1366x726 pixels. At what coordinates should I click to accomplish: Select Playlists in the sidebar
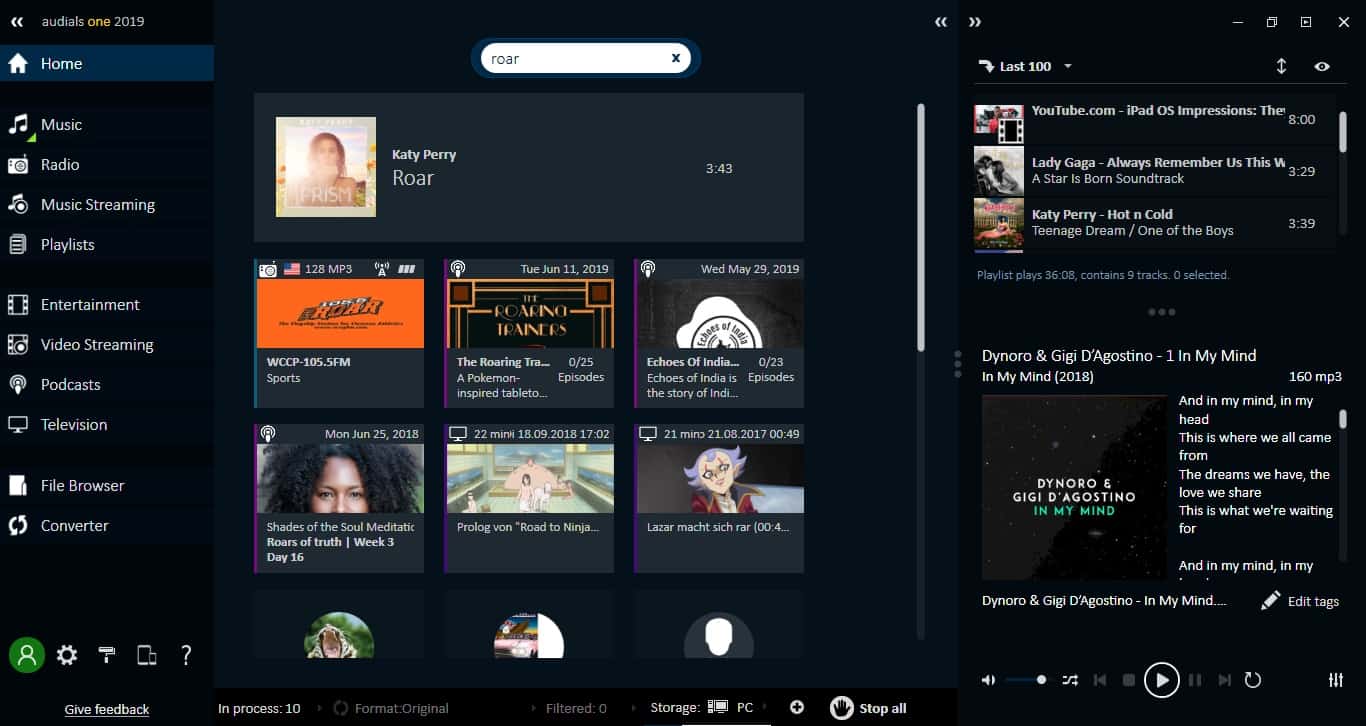tap(106, 245)
